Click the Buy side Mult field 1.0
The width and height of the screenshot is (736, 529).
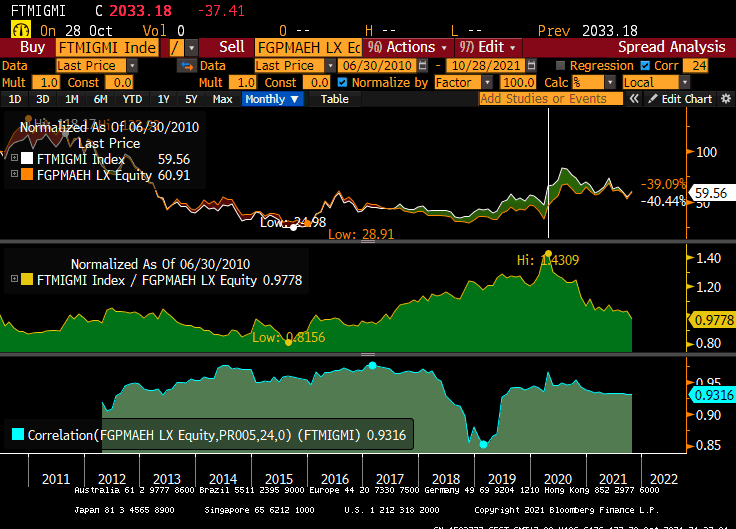click(46, 83)
